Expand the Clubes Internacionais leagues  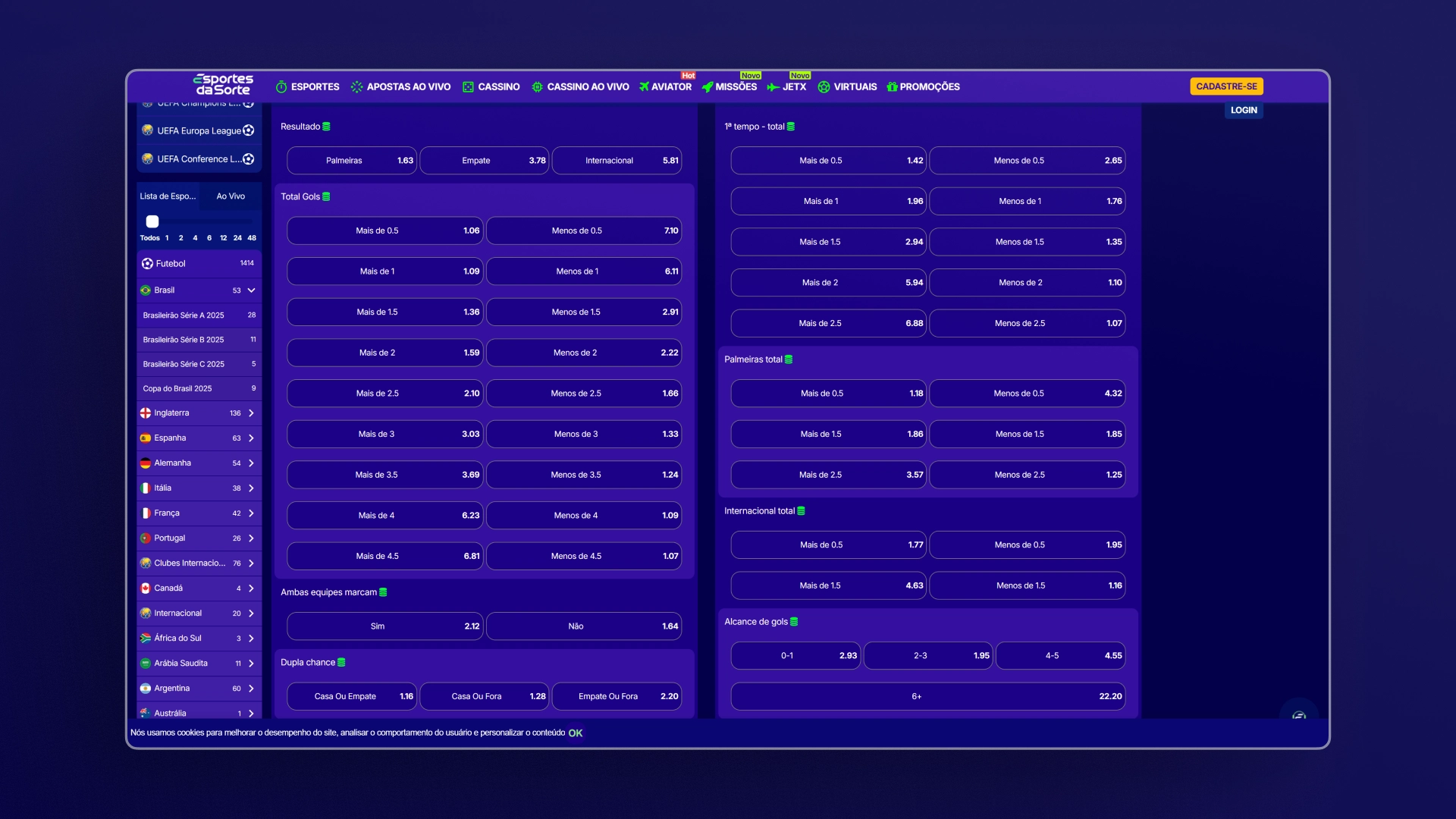pyautogui.click(x=251, y=563)
